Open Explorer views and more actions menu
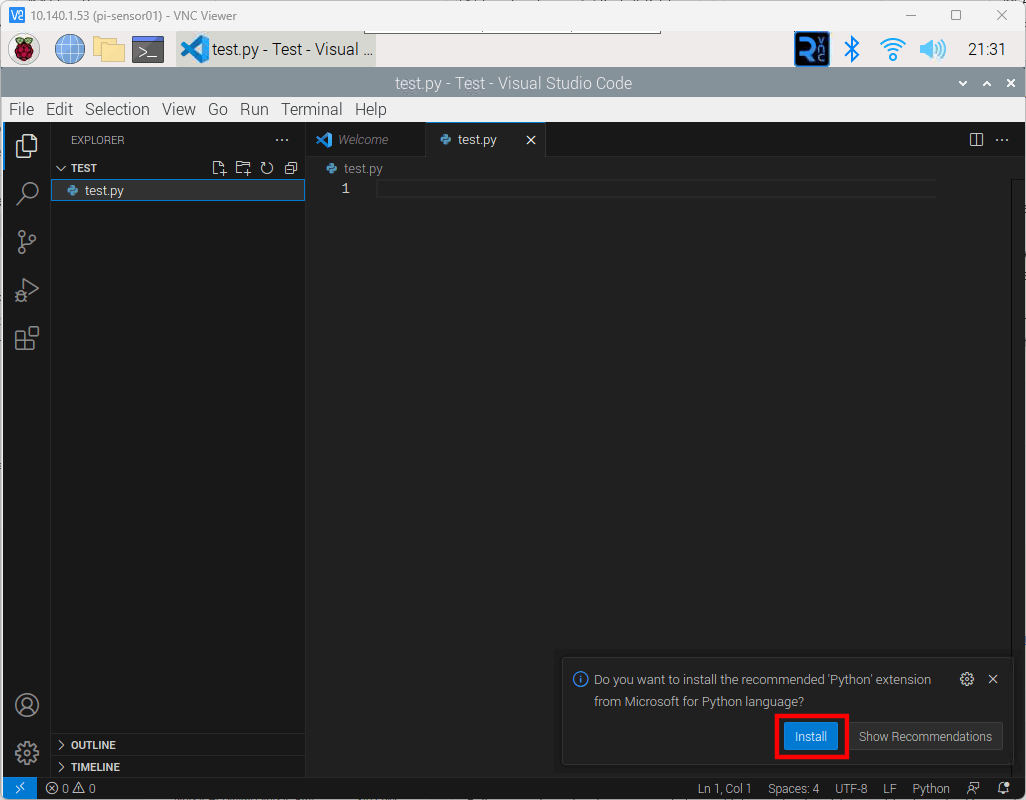This screenshot has width=1026, height=800. (x=282, y=140)
